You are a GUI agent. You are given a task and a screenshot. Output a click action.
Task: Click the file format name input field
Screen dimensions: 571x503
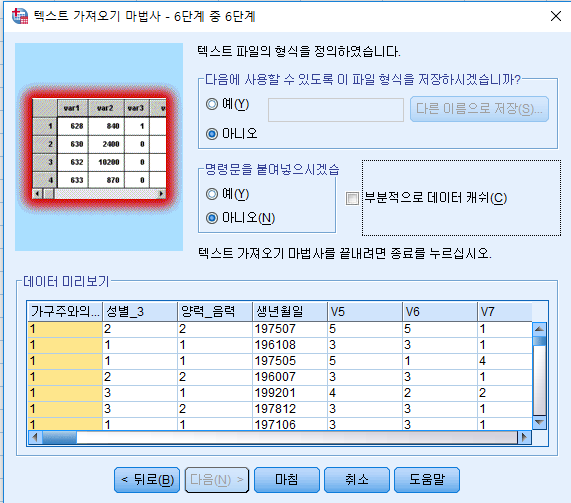(336, 110)
